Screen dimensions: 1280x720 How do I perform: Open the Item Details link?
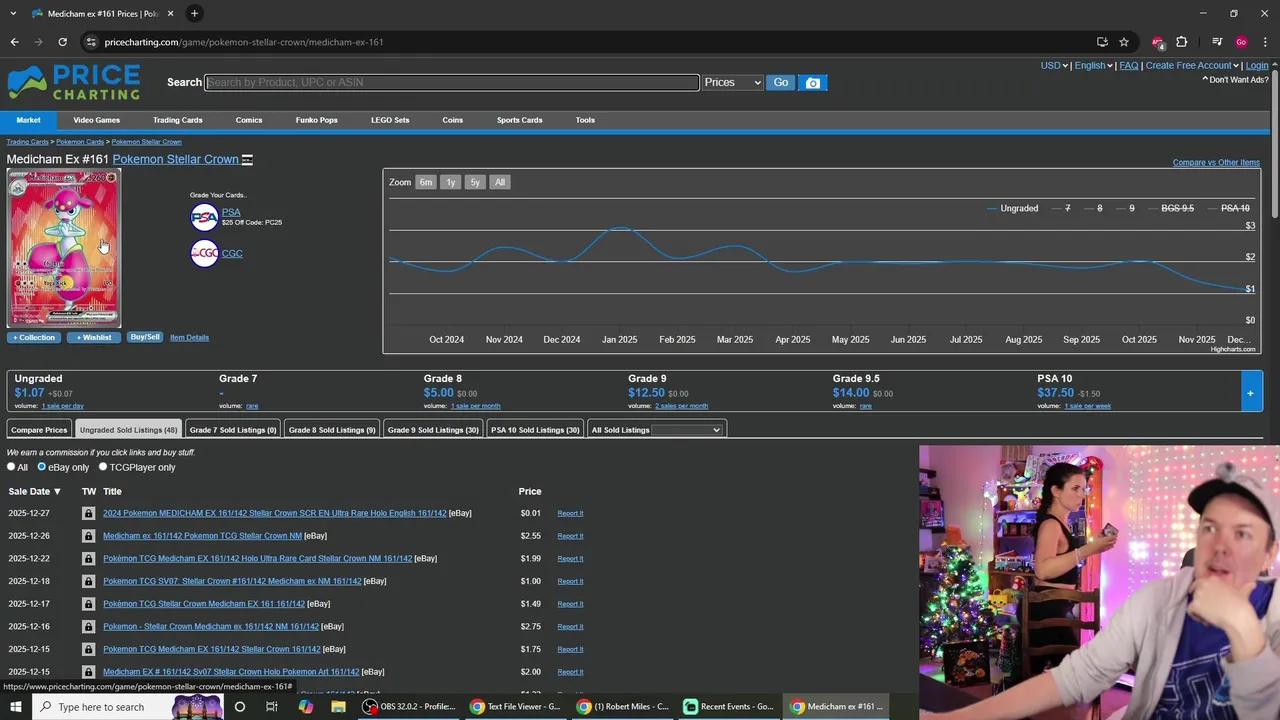pyautogui.click(x=189, y=337)
